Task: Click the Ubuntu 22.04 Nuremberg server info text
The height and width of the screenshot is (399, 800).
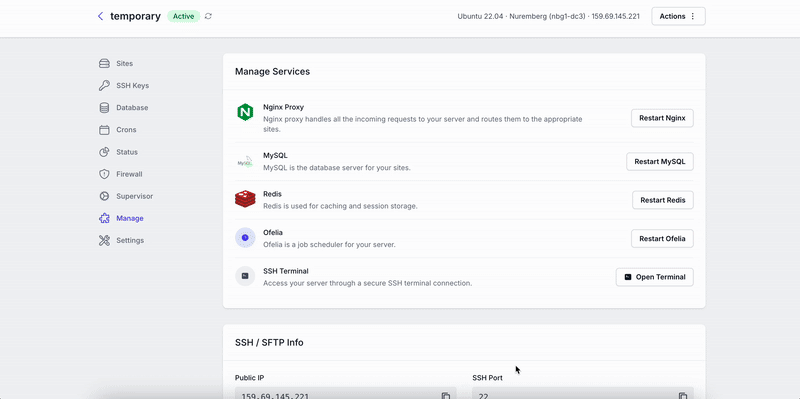Action: coord(548,16)
